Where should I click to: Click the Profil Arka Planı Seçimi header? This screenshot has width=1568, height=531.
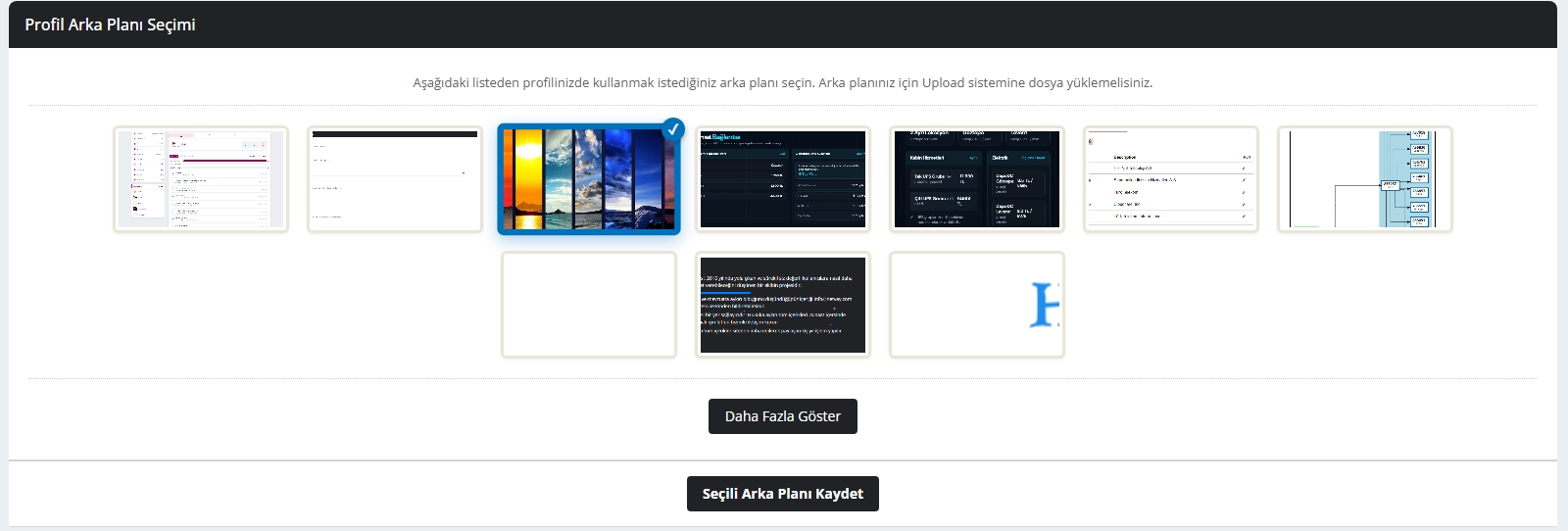point(110,24)
